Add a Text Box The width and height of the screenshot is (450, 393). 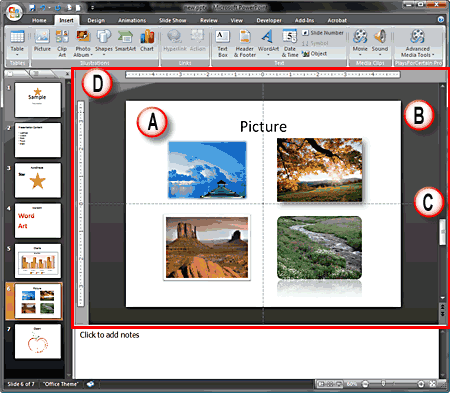222,43
